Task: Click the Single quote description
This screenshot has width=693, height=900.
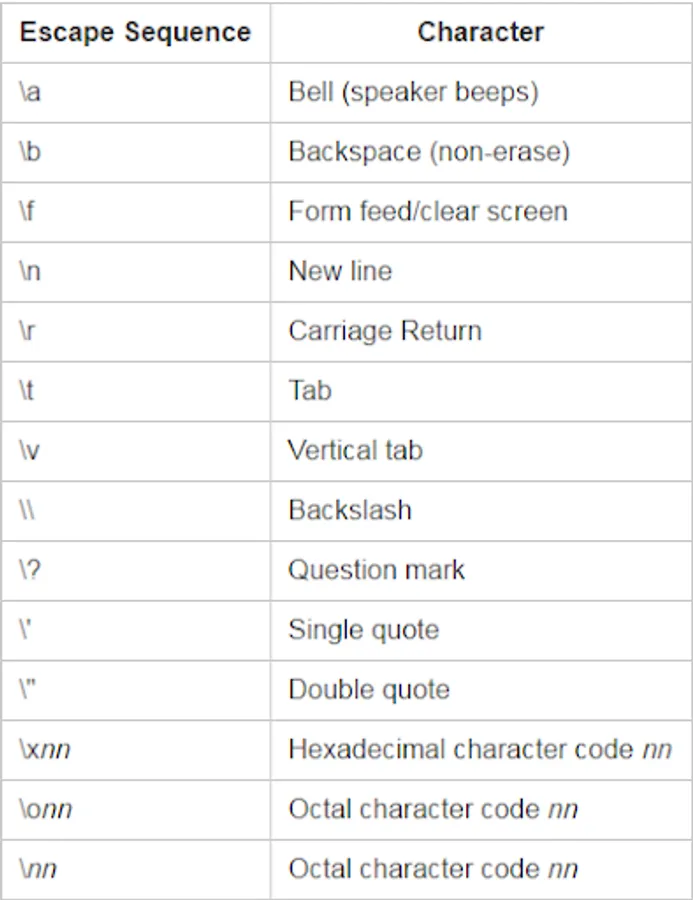Action: [363, 630]
